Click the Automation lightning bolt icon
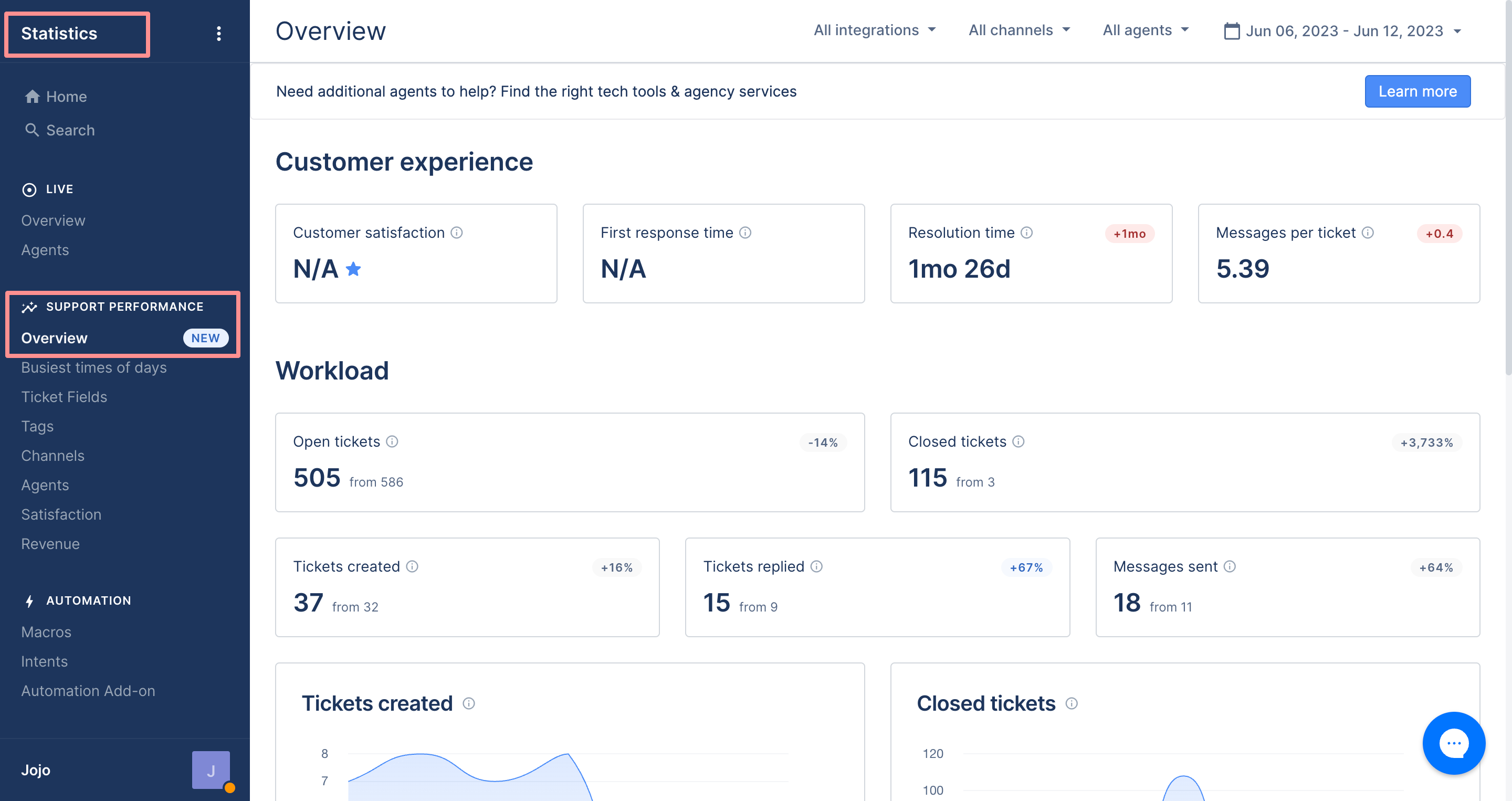Viewport: 1512px width, 801px height. (x=29, y=601)
